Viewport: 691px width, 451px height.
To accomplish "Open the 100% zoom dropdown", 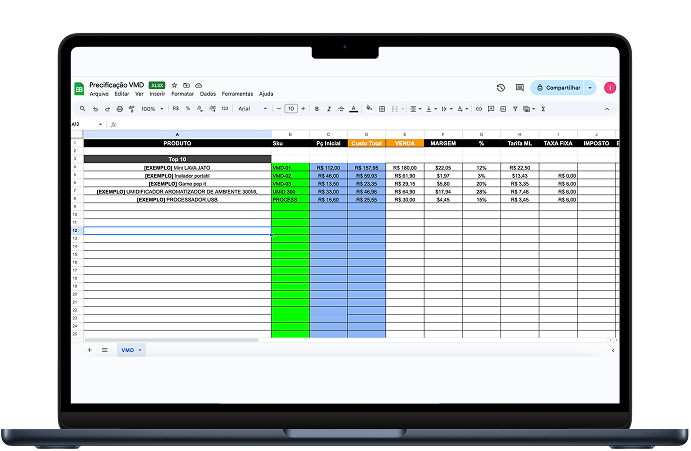I will (150, 108).
